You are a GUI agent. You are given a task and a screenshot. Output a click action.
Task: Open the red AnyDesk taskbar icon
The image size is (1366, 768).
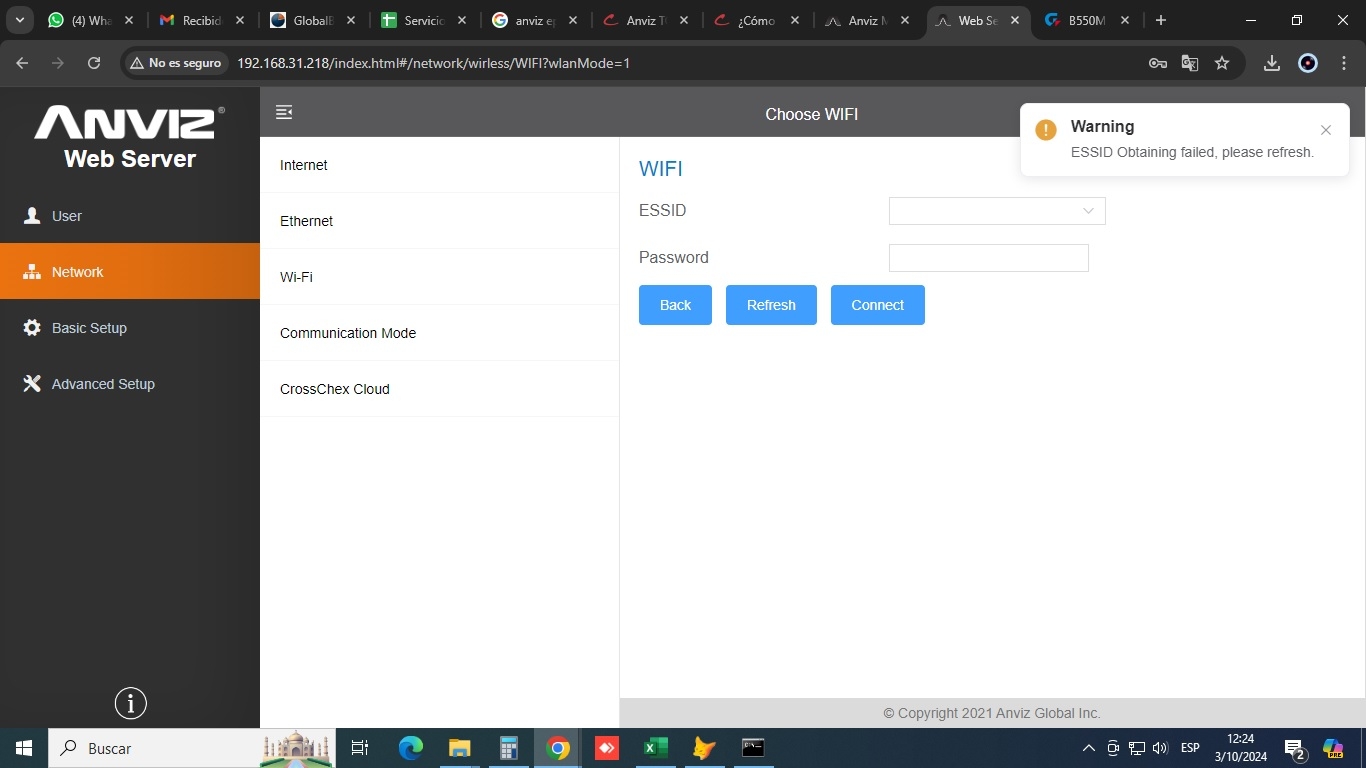(606, 748)
